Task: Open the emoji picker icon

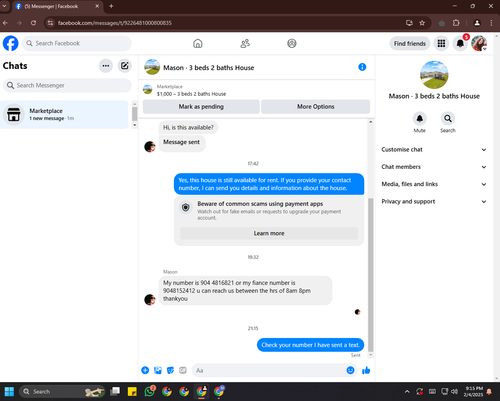Action: pyautogui.click(x=350, y=370)
